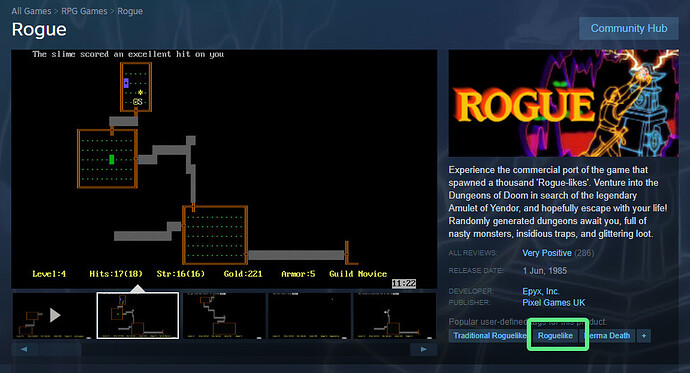Open the Community Hub button
The width and height of the screenshot is (690, 373).
[x=628, y=29]
